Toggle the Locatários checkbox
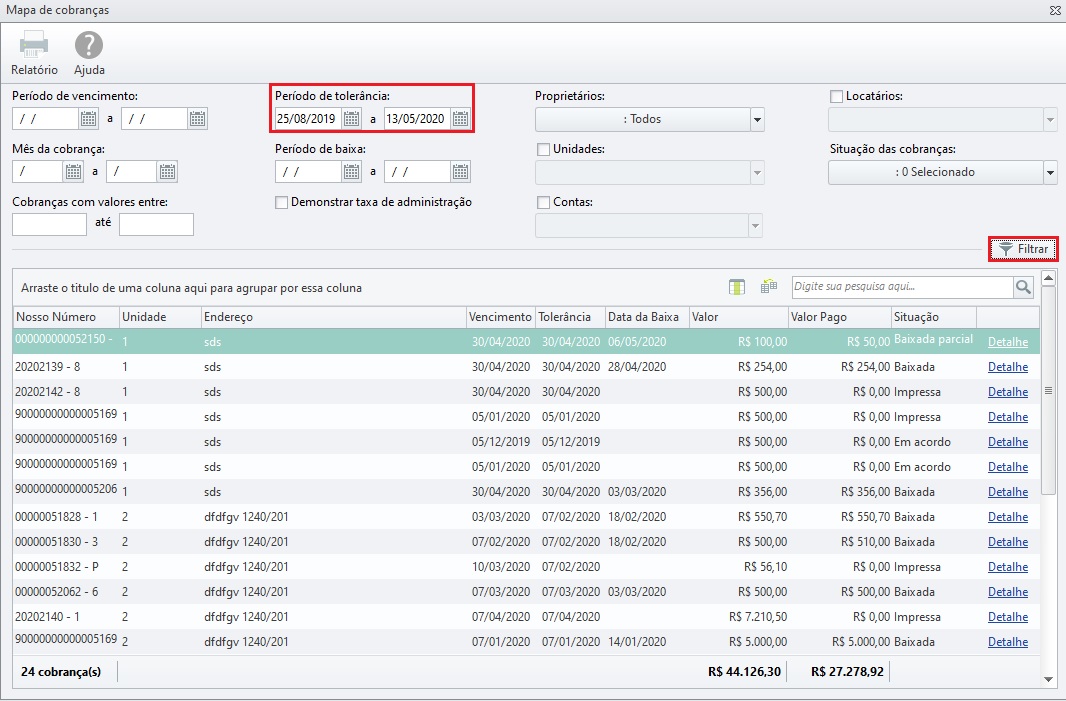This screenshot has height=701, width=1066. 836,97
